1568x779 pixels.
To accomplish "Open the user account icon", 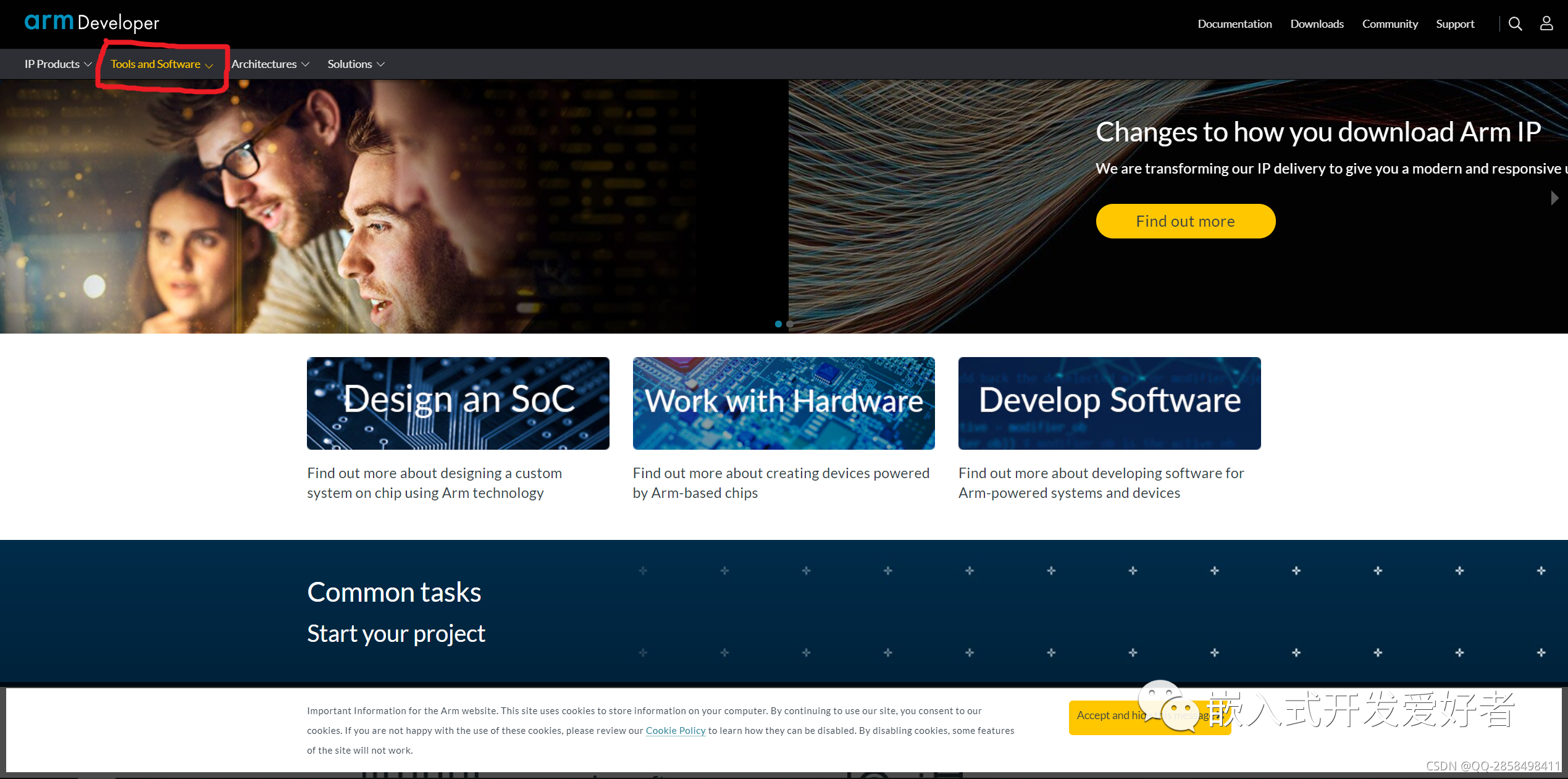I will (1546, 23).
